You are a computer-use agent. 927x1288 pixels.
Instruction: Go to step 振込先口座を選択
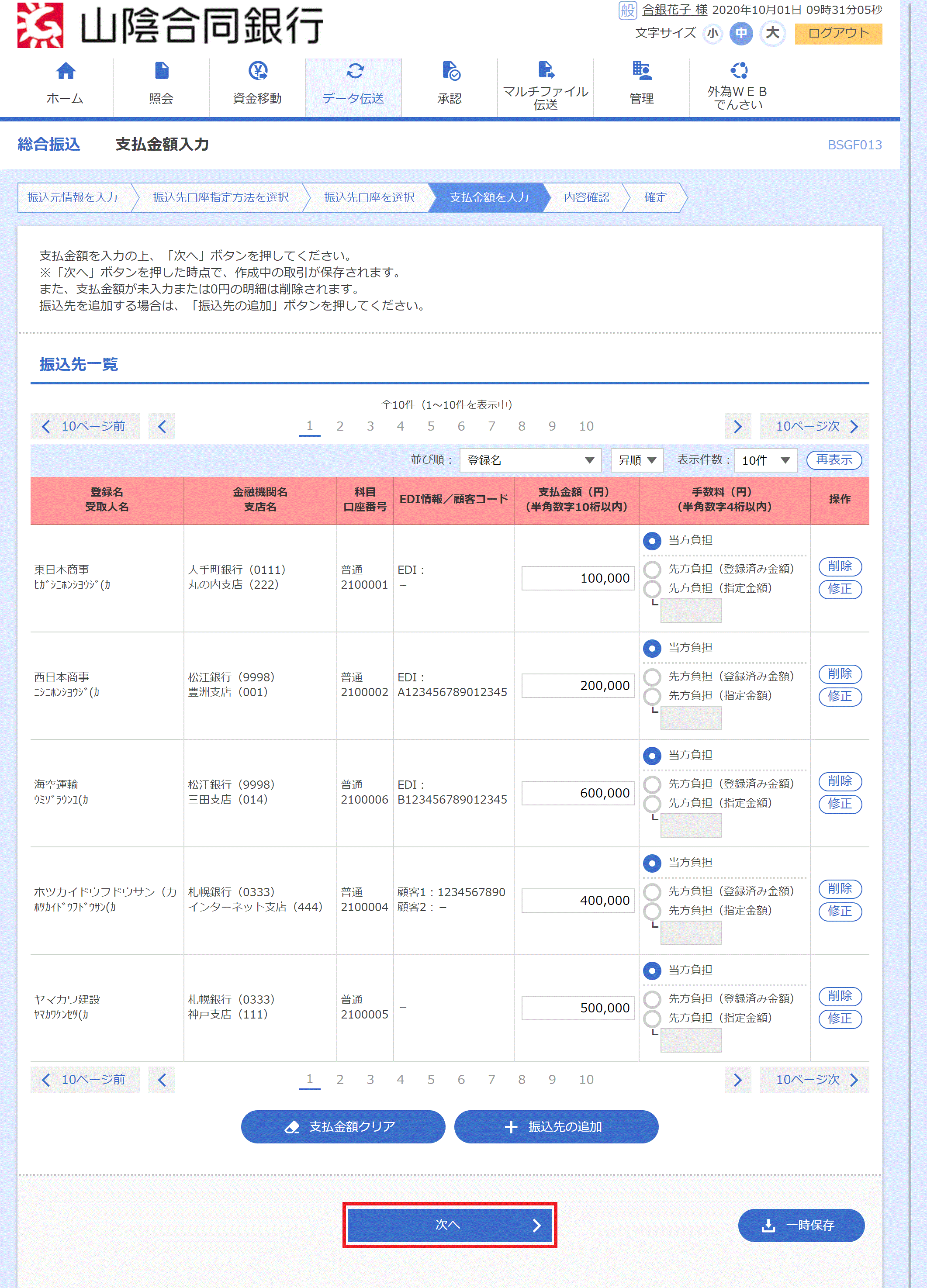[369, 197]
